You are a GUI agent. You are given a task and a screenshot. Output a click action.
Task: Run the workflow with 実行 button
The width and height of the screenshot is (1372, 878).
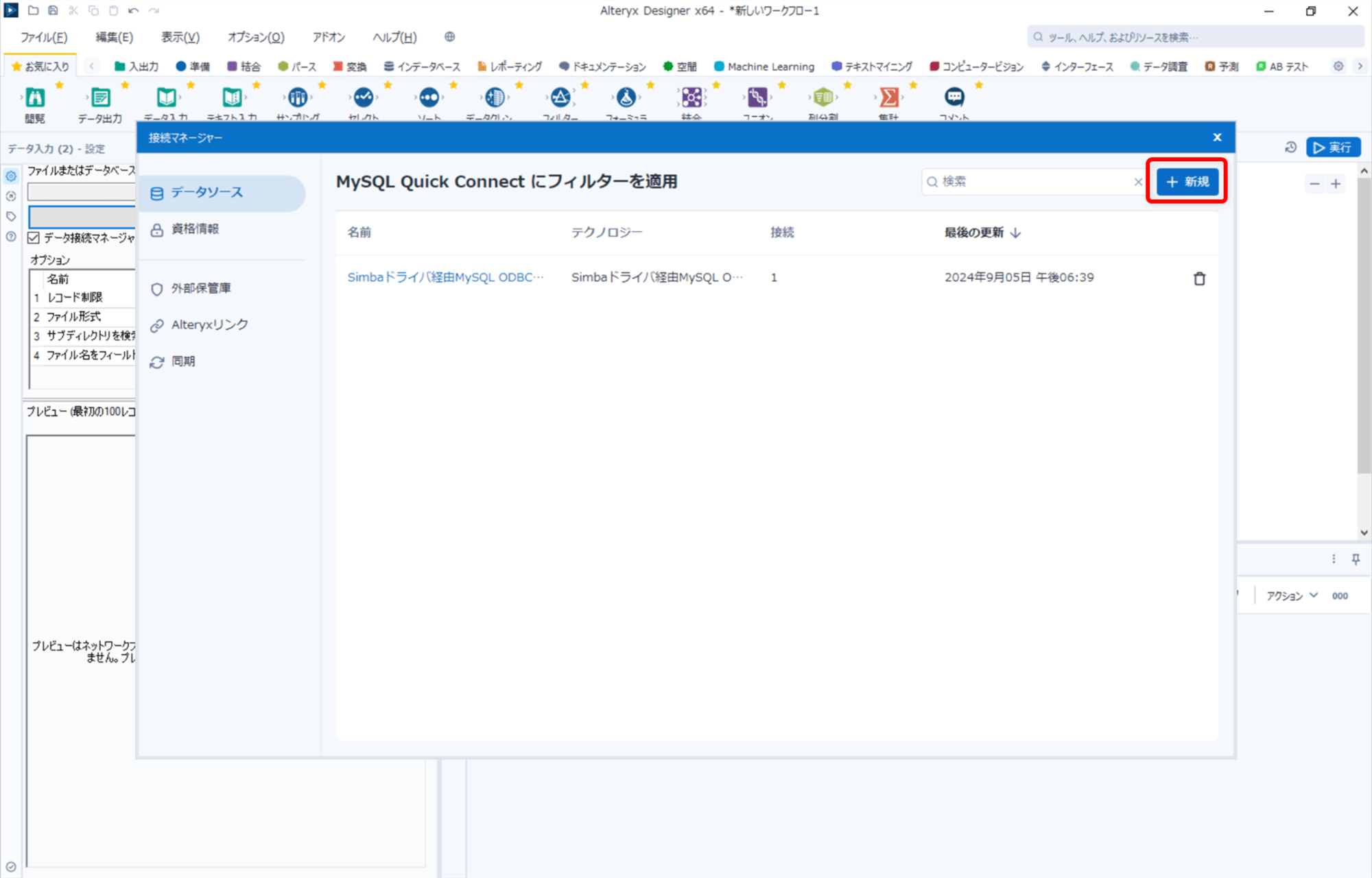click(x=1333, y=147)
